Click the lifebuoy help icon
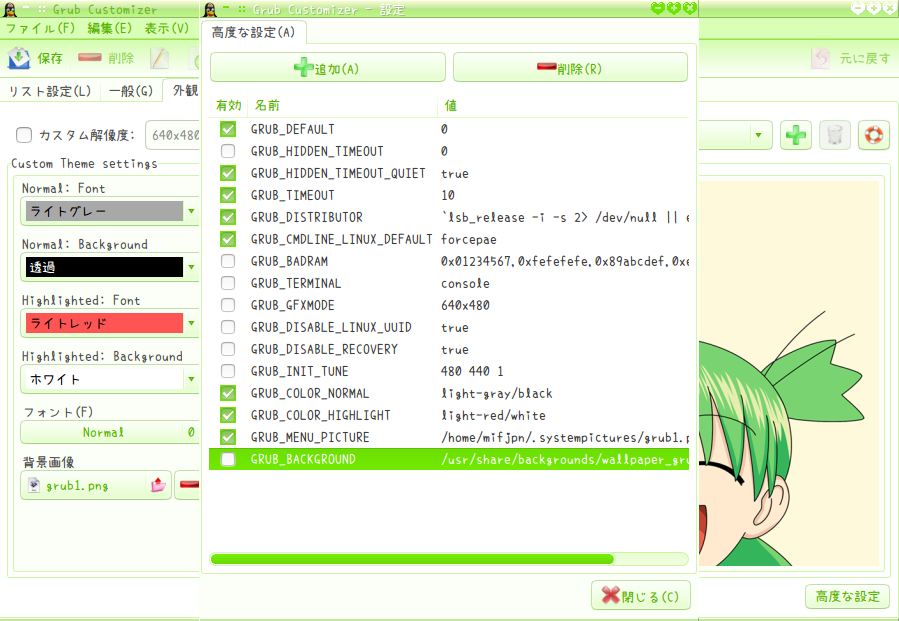The image size is (899, 621). tap(873, 135)
